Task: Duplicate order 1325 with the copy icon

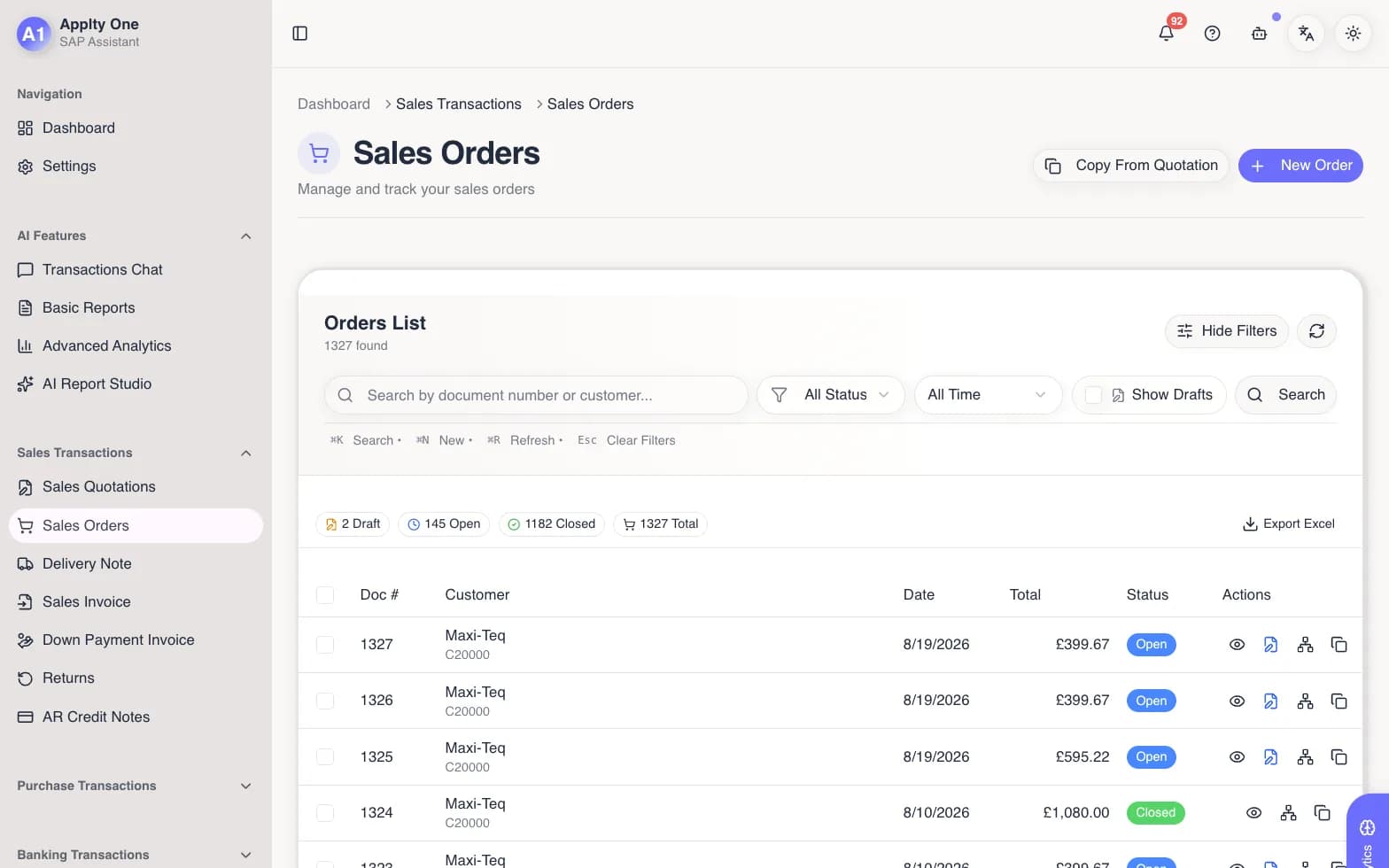Action: pos(1339,757)
